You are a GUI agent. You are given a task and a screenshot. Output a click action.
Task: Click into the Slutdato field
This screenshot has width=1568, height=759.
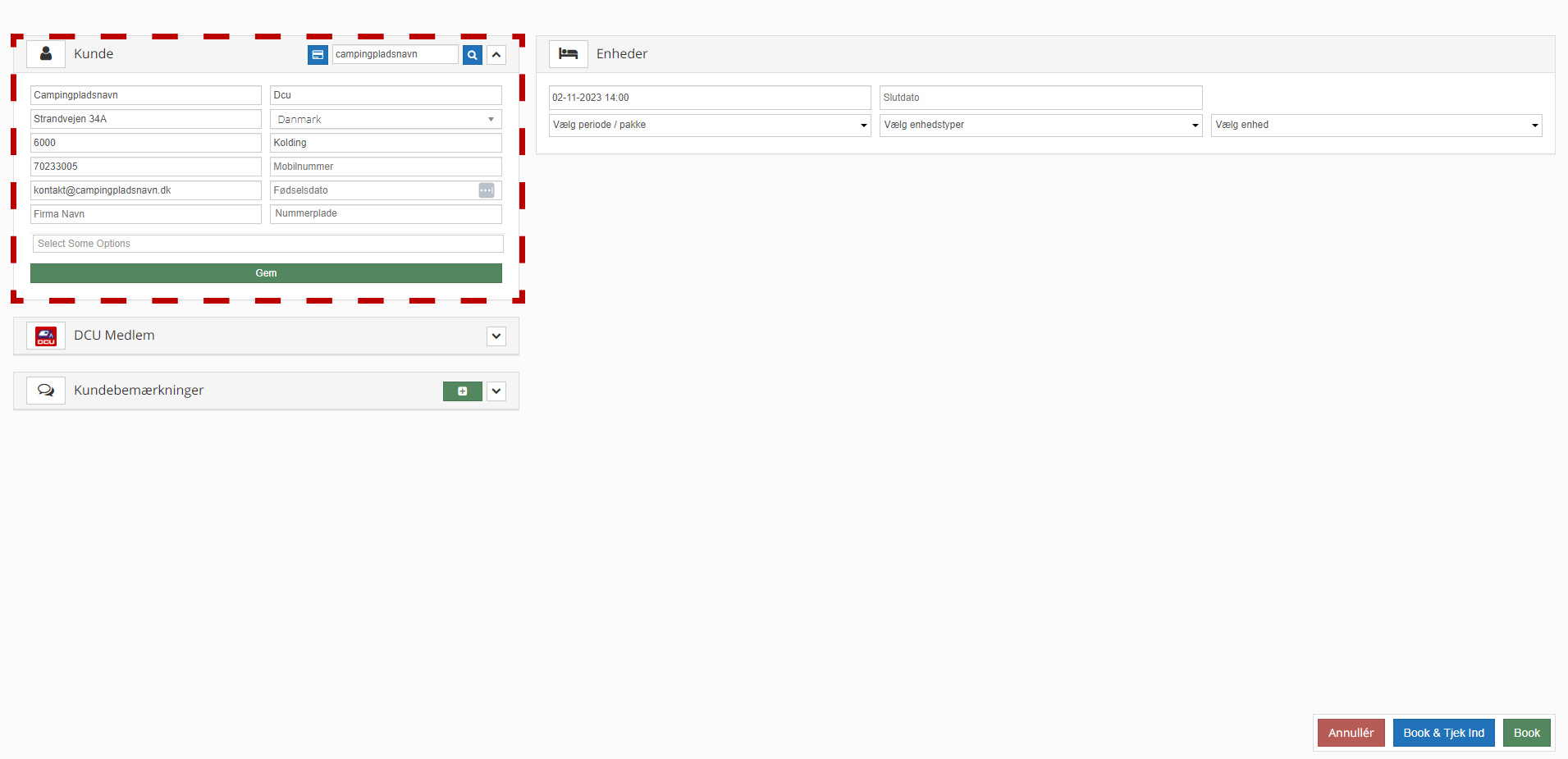(x=1040, y=98)
